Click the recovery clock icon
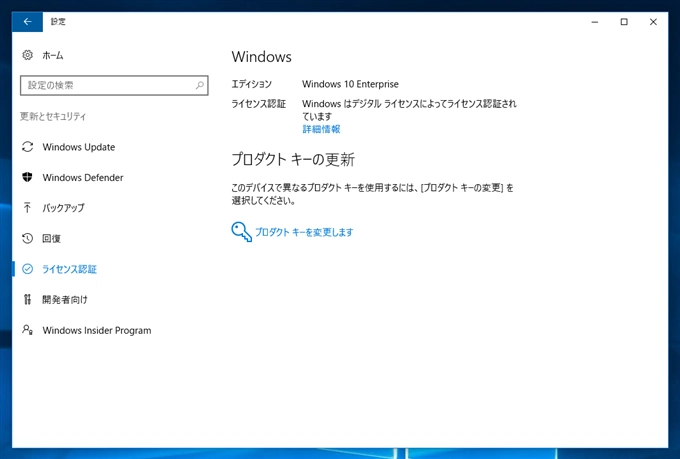This screenshot has height=459, width=680. point(27,238)
